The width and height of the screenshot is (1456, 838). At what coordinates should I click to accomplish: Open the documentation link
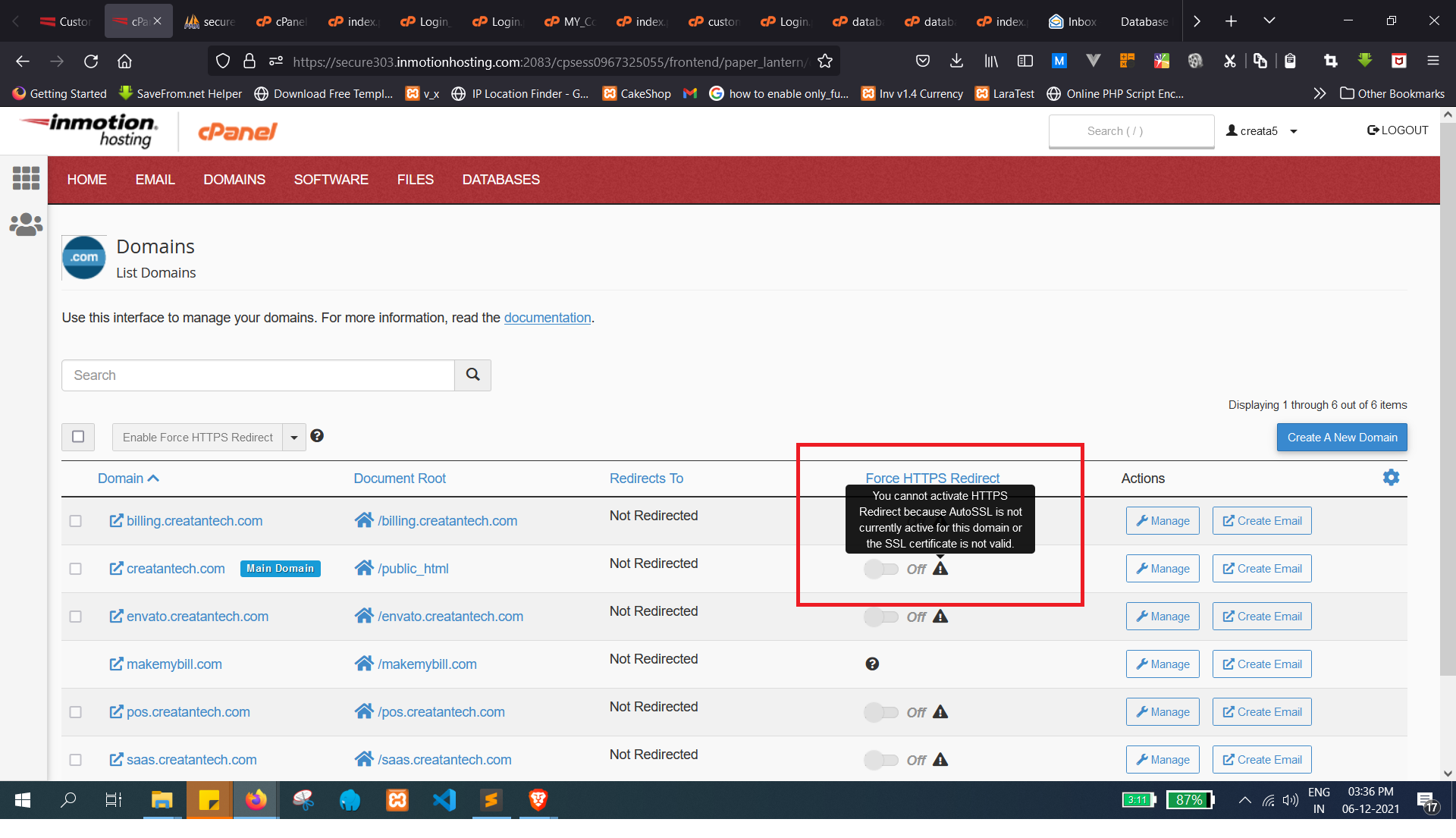coord(548,318)
